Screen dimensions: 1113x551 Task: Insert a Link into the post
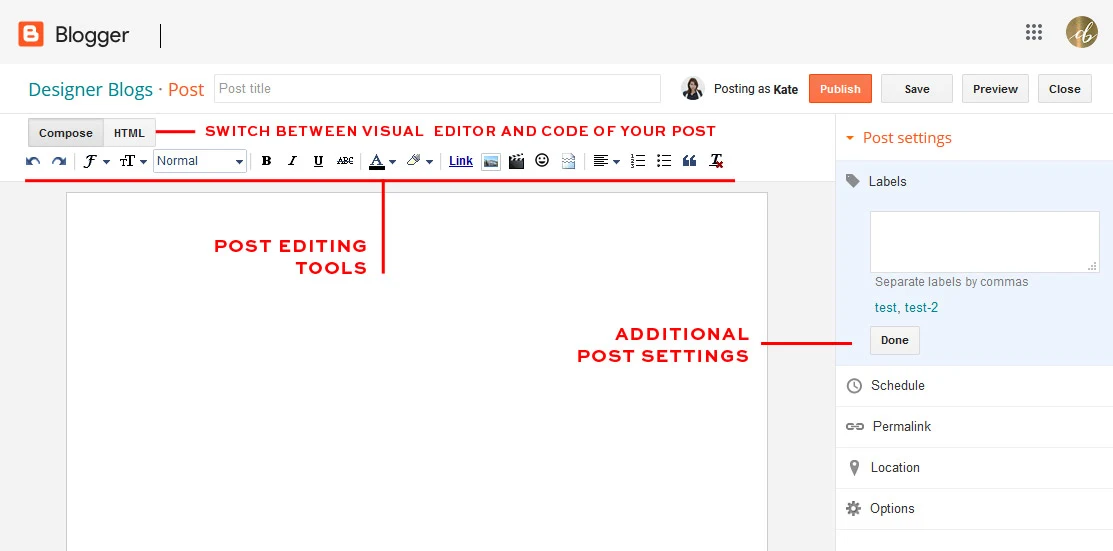pos(461,161)
